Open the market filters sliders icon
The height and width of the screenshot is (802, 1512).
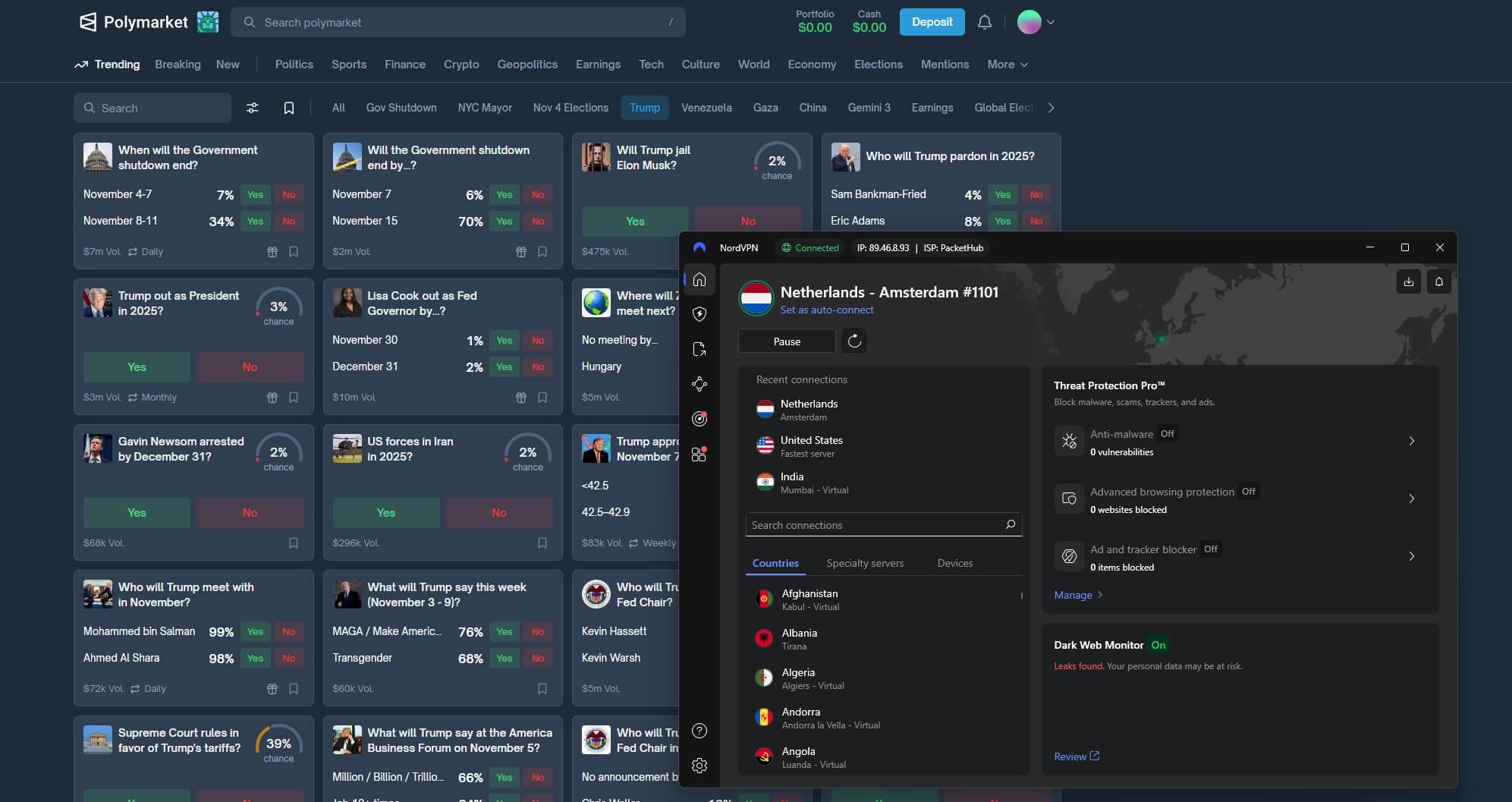[253, 108]
